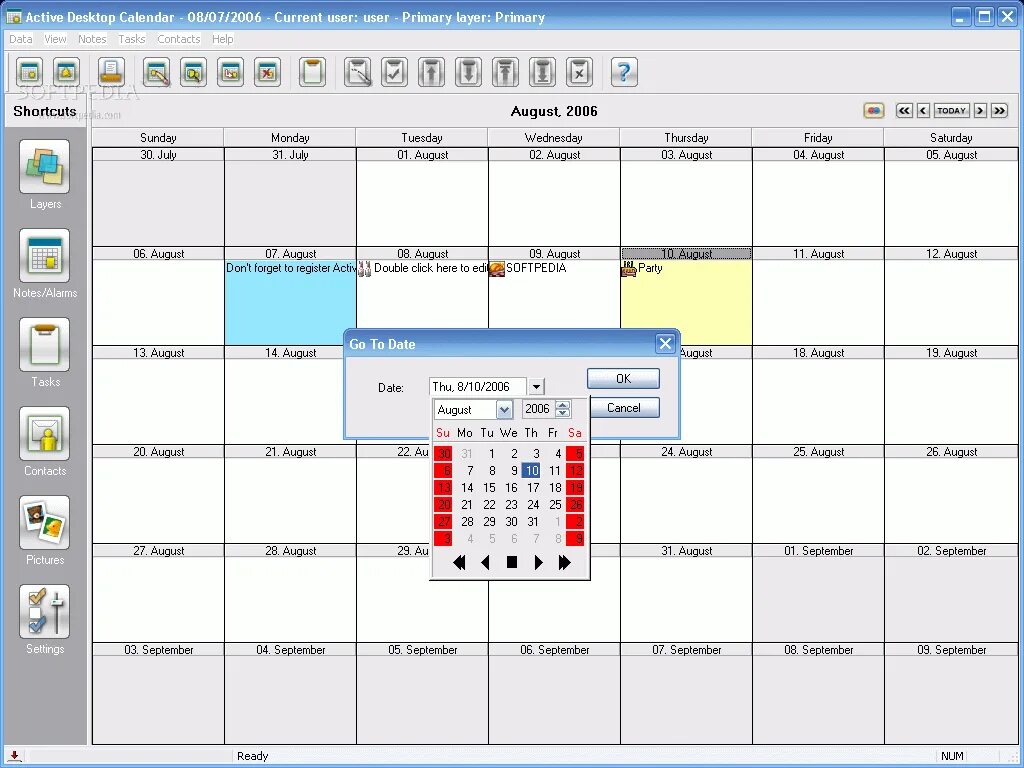This screenshot has width=1024, height=768.
Task: Click the edit task toolbar icon
Action: [x=358, y=72]
